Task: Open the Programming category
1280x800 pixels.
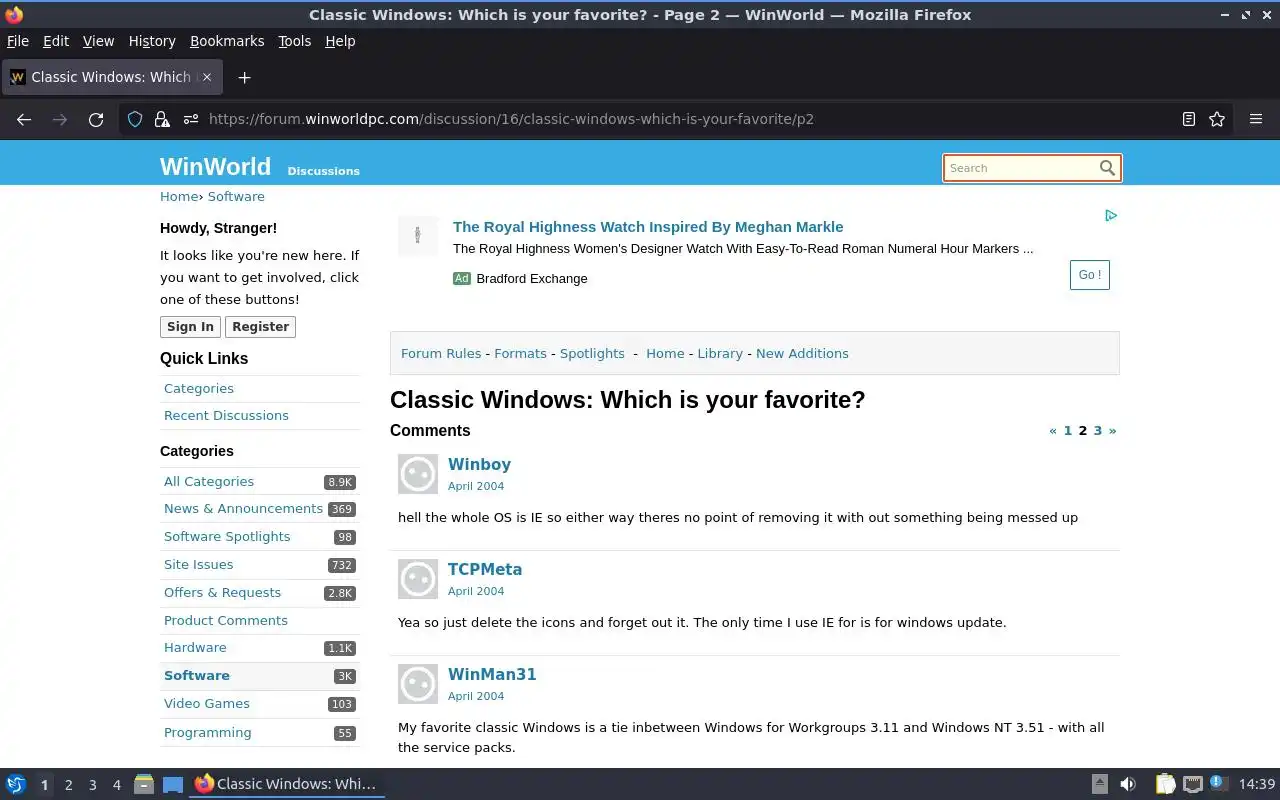Action: click(x=207, y=733)
